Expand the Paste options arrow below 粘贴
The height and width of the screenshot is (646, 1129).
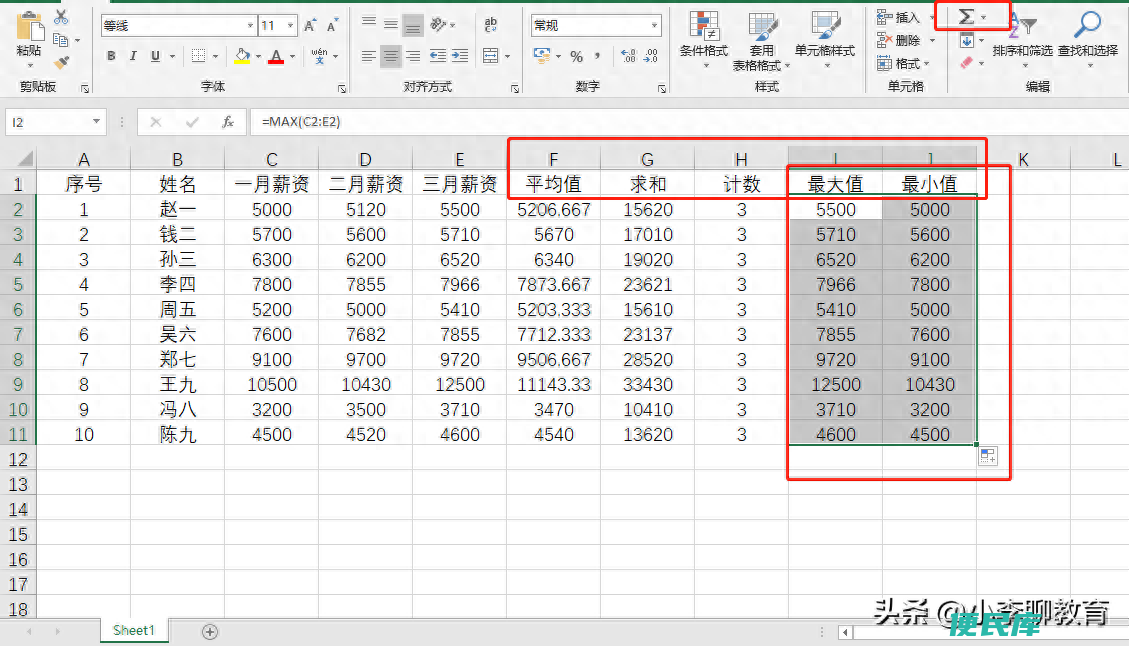click(30, 66)
